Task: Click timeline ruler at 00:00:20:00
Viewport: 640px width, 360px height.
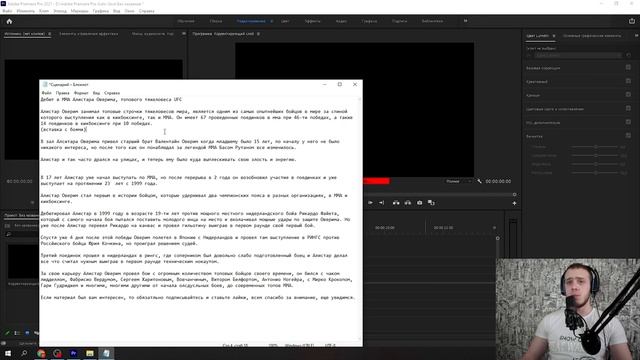Action: coord(384,227)
